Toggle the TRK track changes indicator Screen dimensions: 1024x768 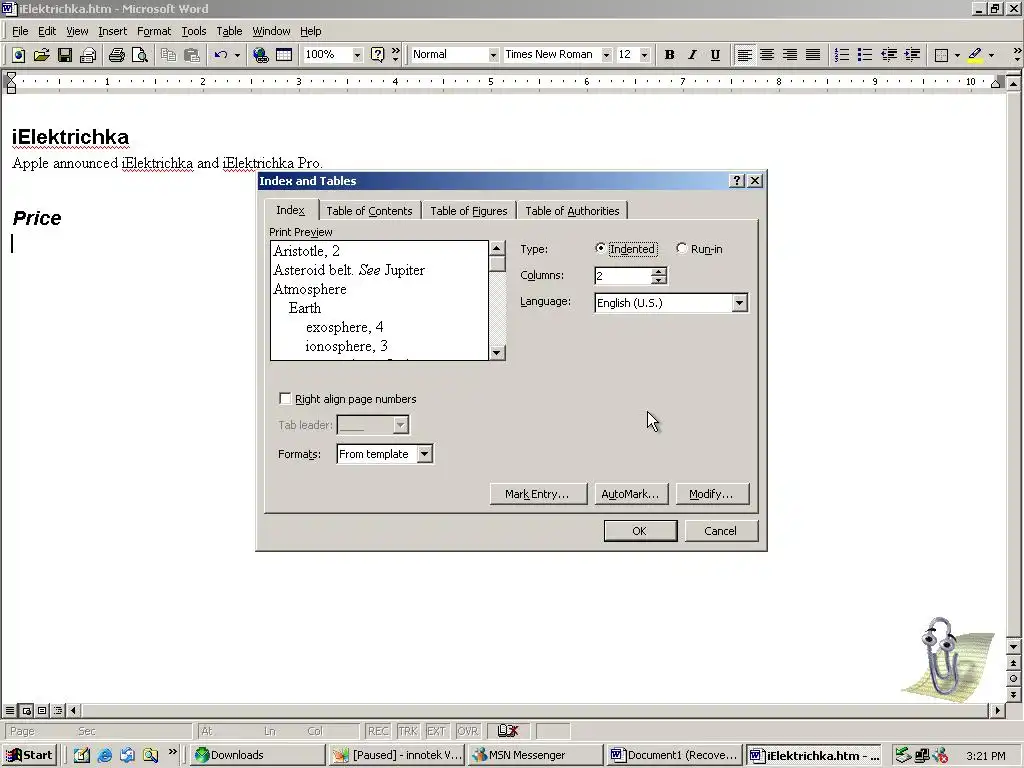click(408, 731)
